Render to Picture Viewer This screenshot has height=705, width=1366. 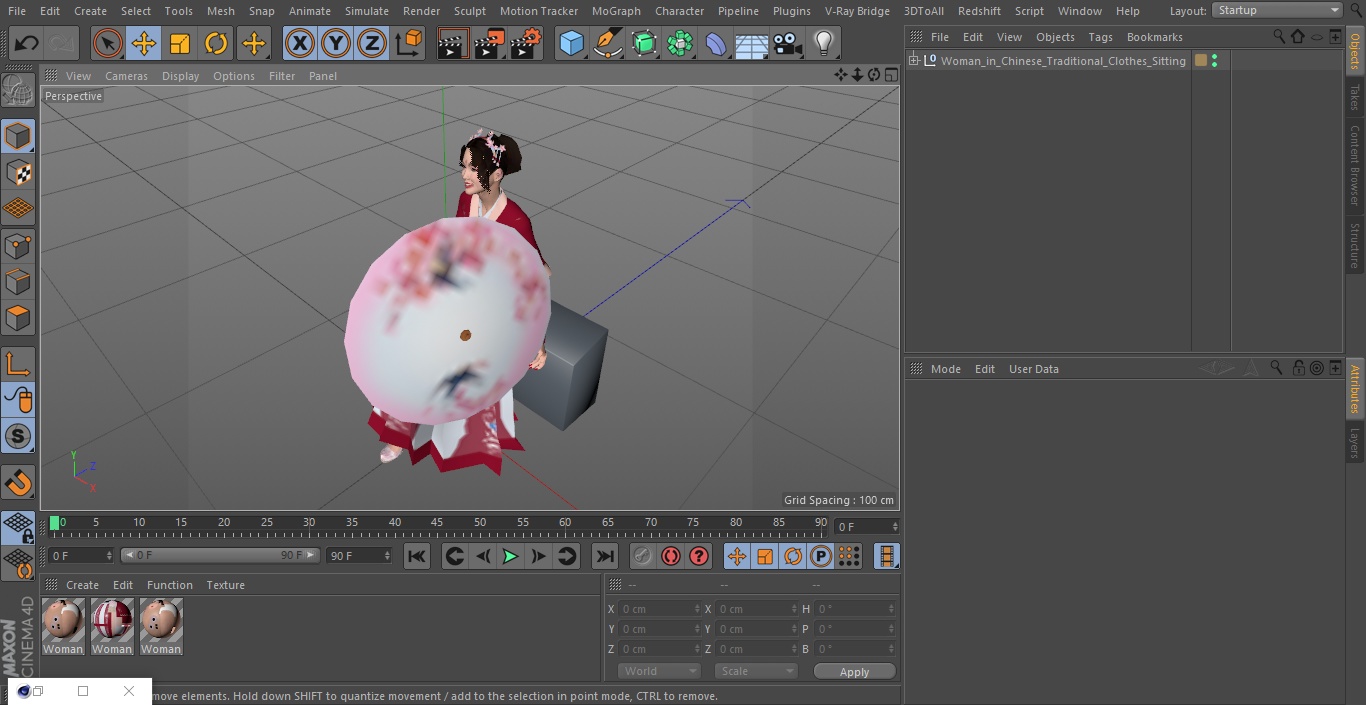click(489, 43)
